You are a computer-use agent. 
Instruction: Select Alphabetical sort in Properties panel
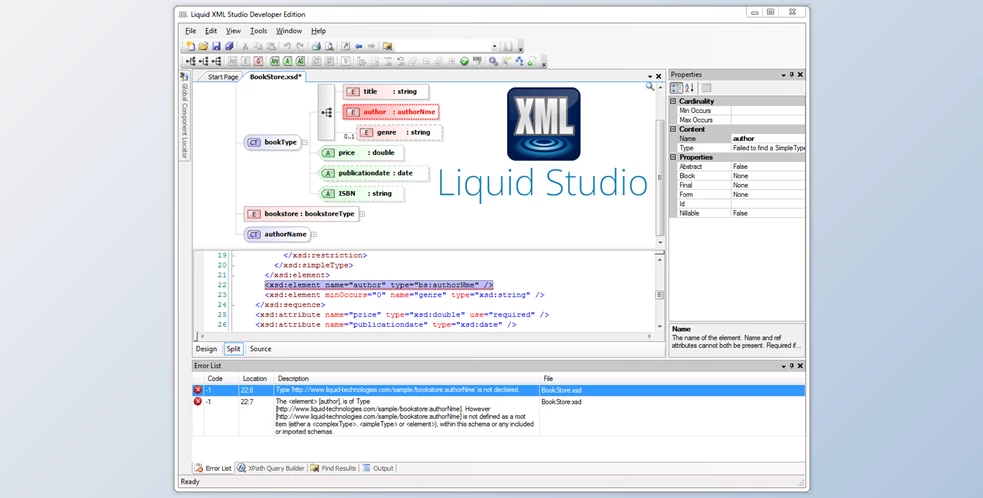pyautogui.click(x=690, y=88)
